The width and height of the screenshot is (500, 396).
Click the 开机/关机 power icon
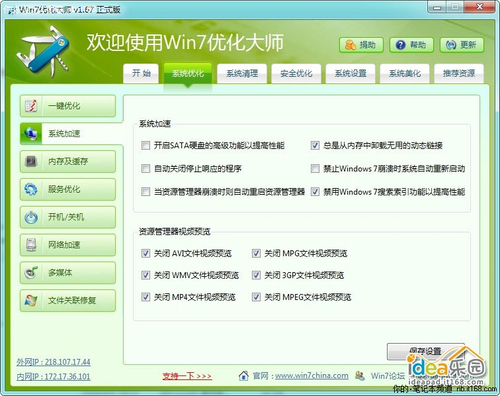click(x=31, y=217)
